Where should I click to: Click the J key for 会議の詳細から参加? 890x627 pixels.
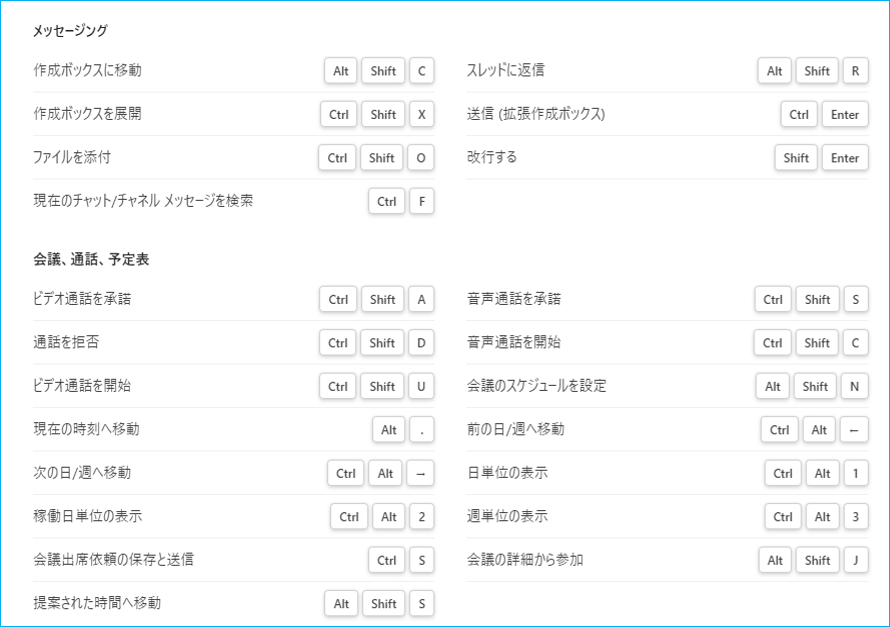click(855, 560)
